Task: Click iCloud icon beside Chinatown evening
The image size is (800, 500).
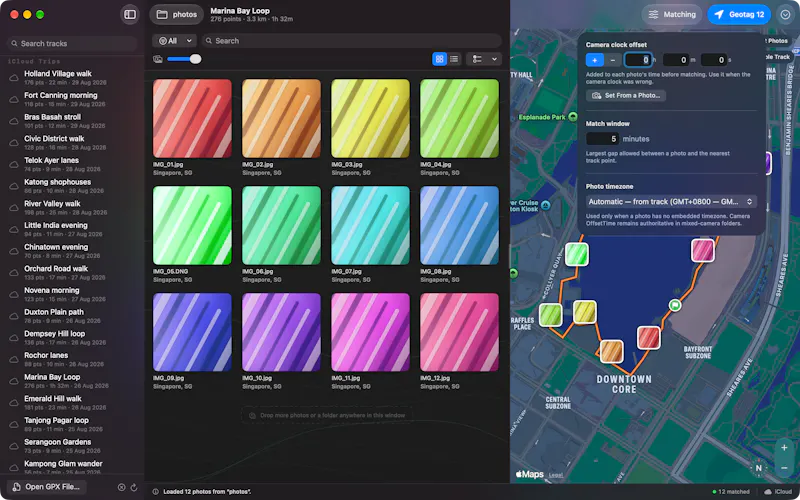Action: 14,251
